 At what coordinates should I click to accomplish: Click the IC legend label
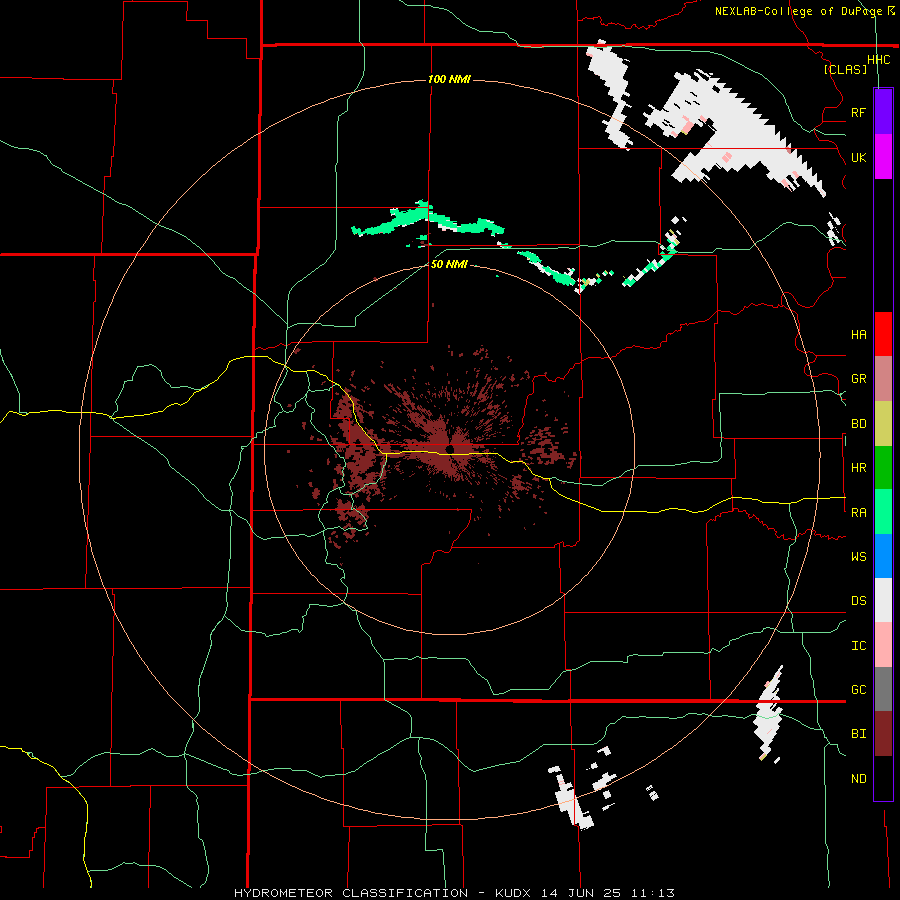(858, 645)
